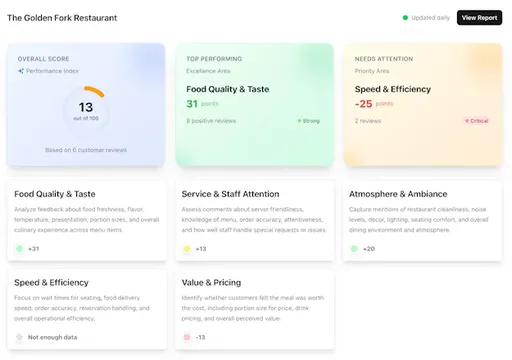512x360 pixels.
Task: Select the Atmosphere & Ambiance card title
Action: pyautogui.click(x=398, y=194)
